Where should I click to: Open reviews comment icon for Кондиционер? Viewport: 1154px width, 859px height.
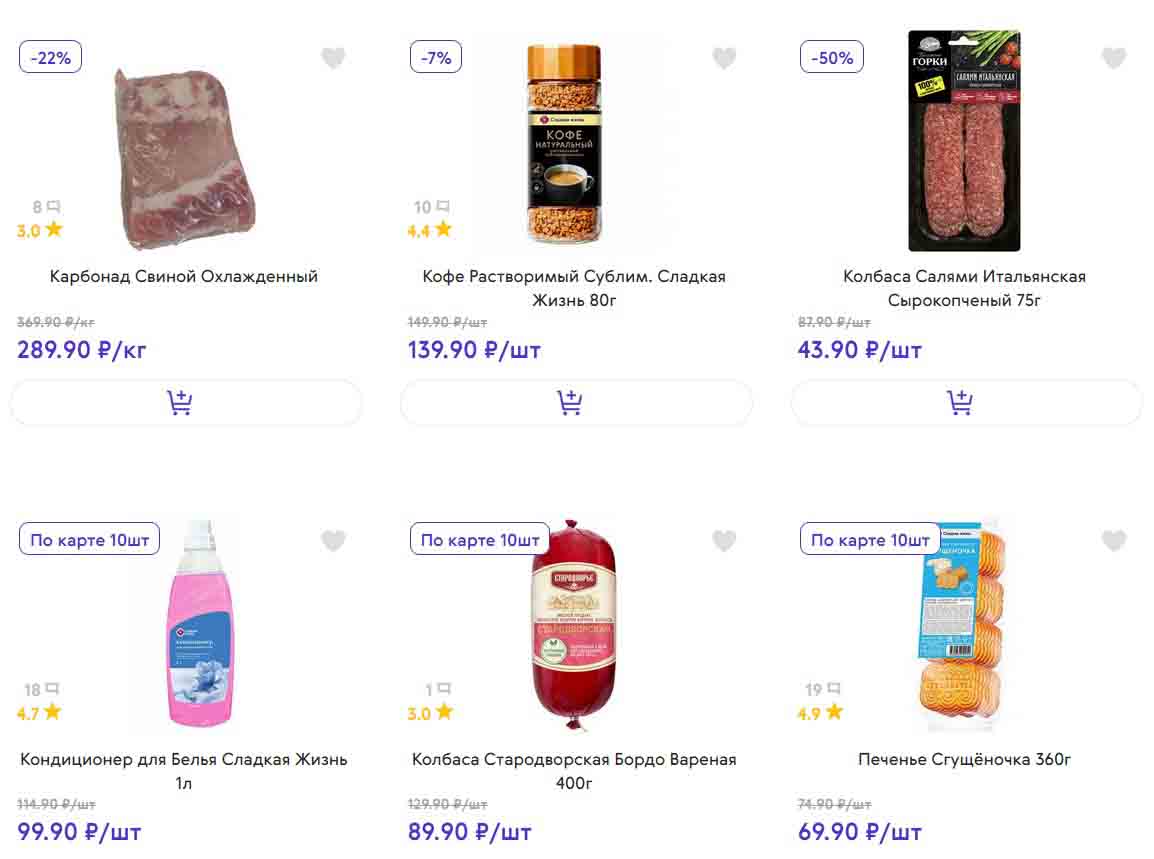52,689
